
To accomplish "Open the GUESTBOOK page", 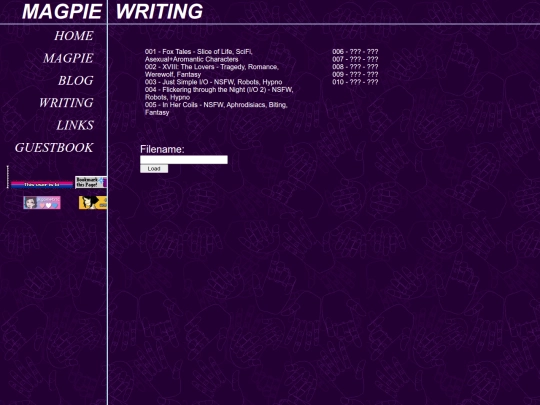I will pos(54,148).
